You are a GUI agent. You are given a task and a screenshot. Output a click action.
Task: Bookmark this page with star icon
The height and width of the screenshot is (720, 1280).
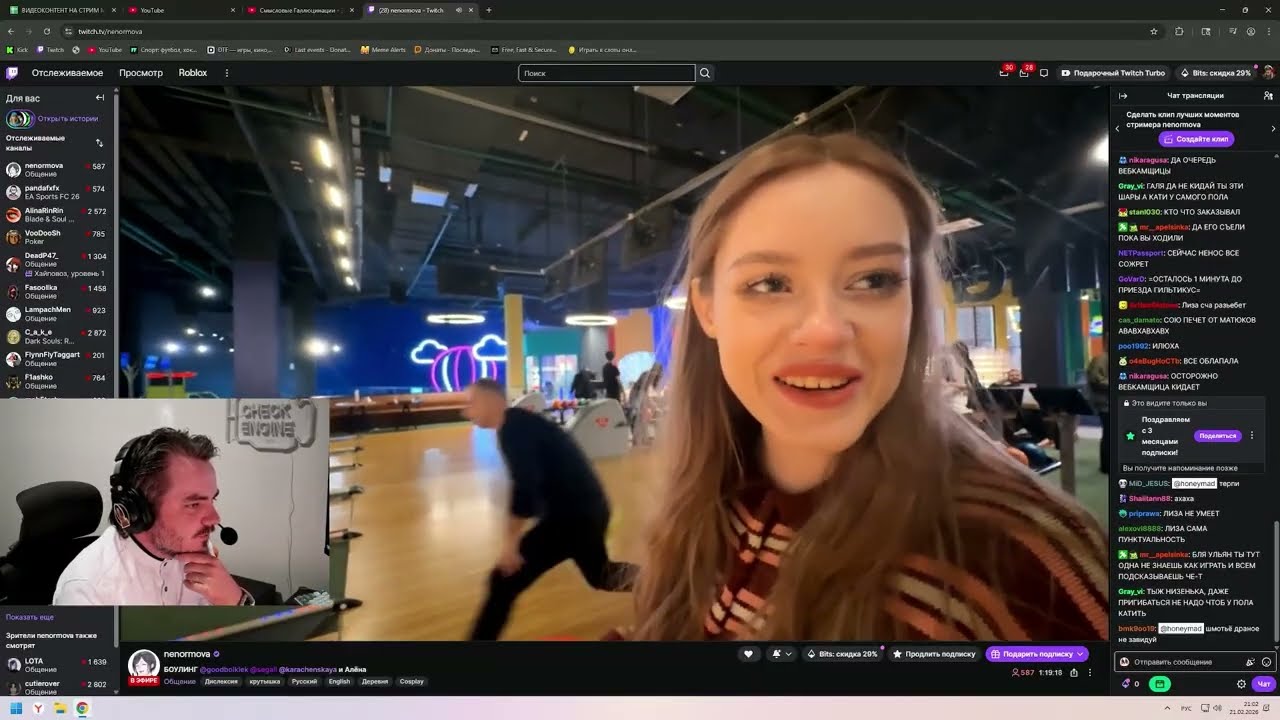1153,31
